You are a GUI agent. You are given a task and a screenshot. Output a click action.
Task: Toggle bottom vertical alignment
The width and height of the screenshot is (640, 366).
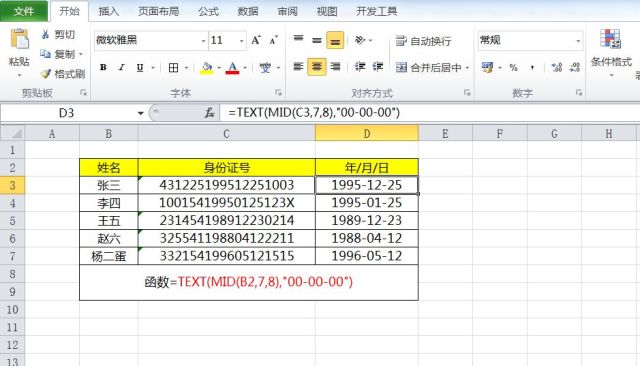pos(335,40)
